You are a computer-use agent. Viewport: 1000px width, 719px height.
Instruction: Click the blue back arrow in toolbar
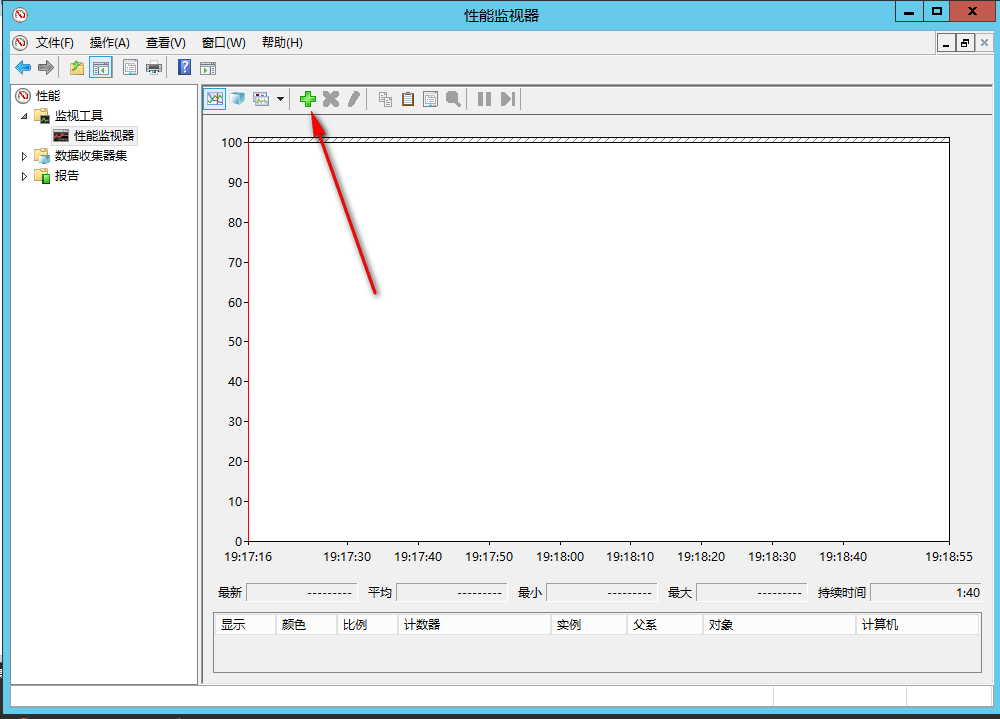(x=22, y=68)
